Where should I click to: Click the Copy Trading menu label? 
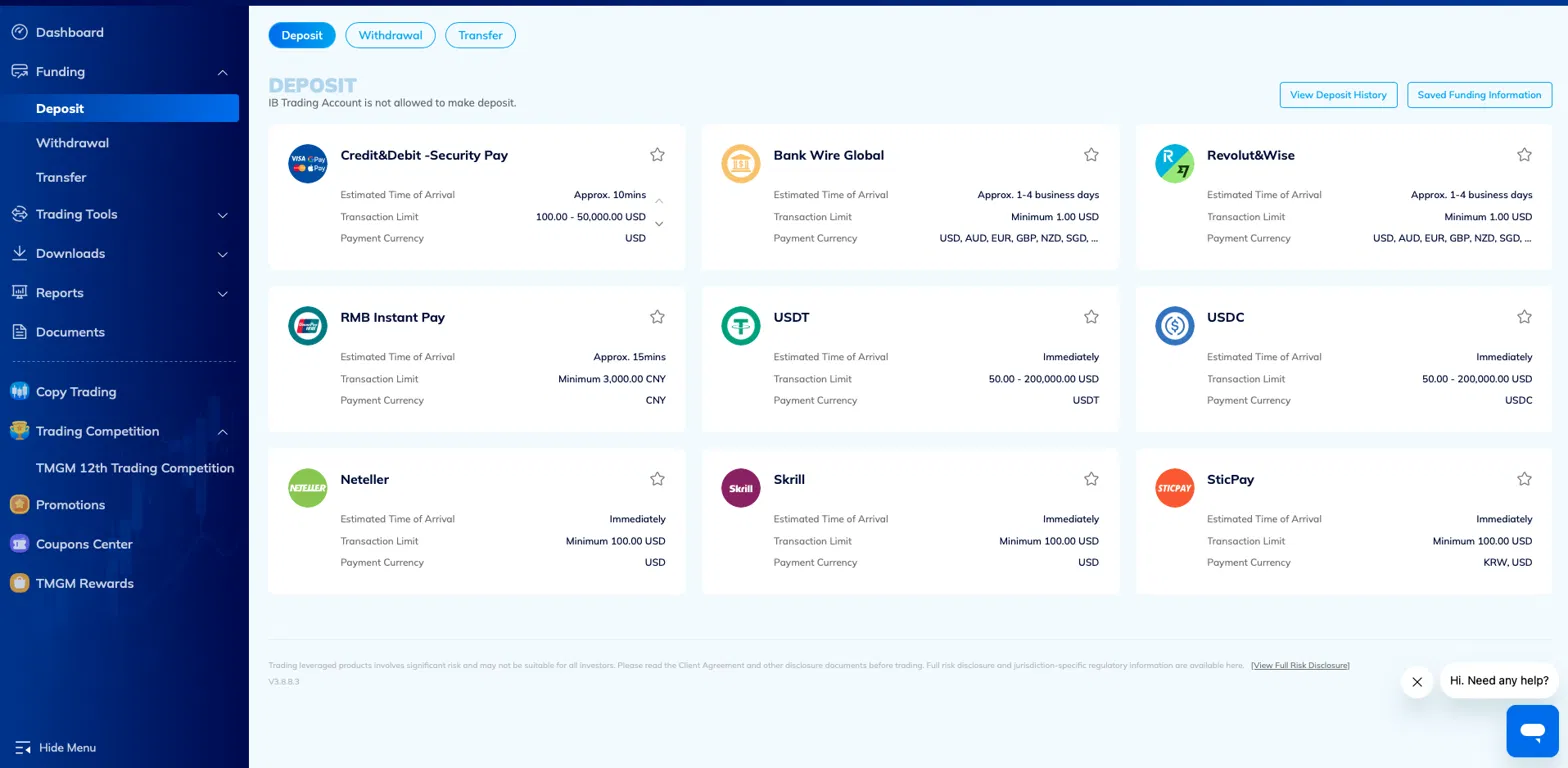coord(76,392)
